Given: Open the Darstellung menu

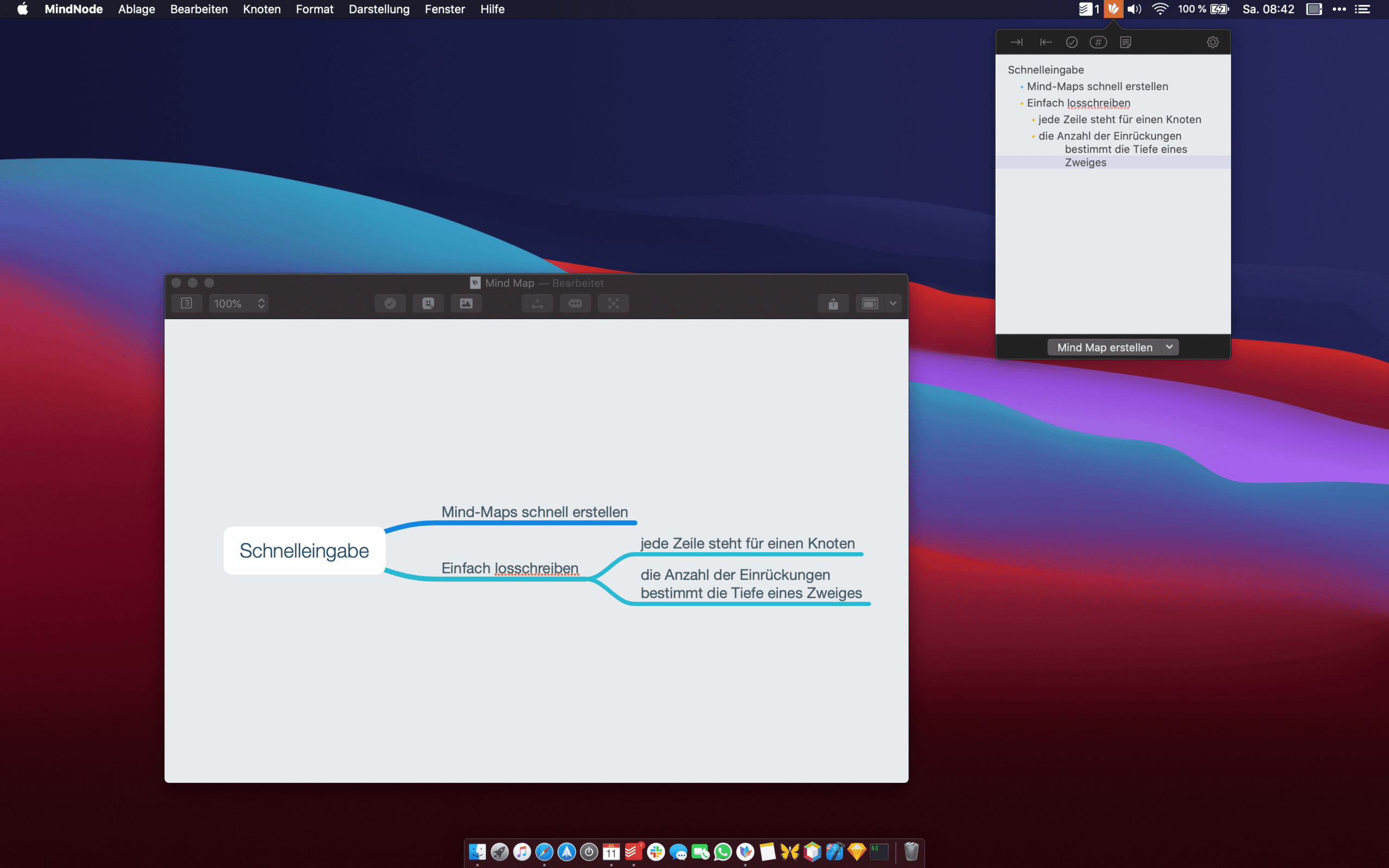Looking at the screenshot, I should pos(379,9).
